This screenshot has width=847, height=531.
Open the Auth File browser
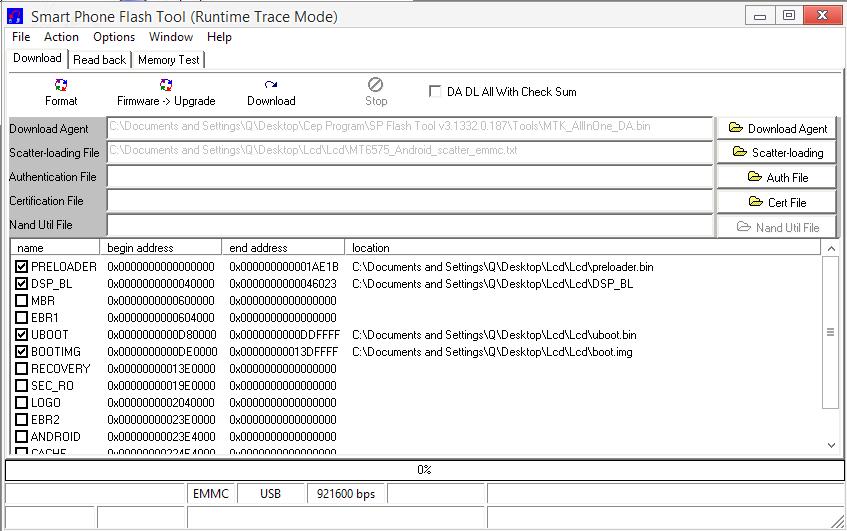coord(777,177)
